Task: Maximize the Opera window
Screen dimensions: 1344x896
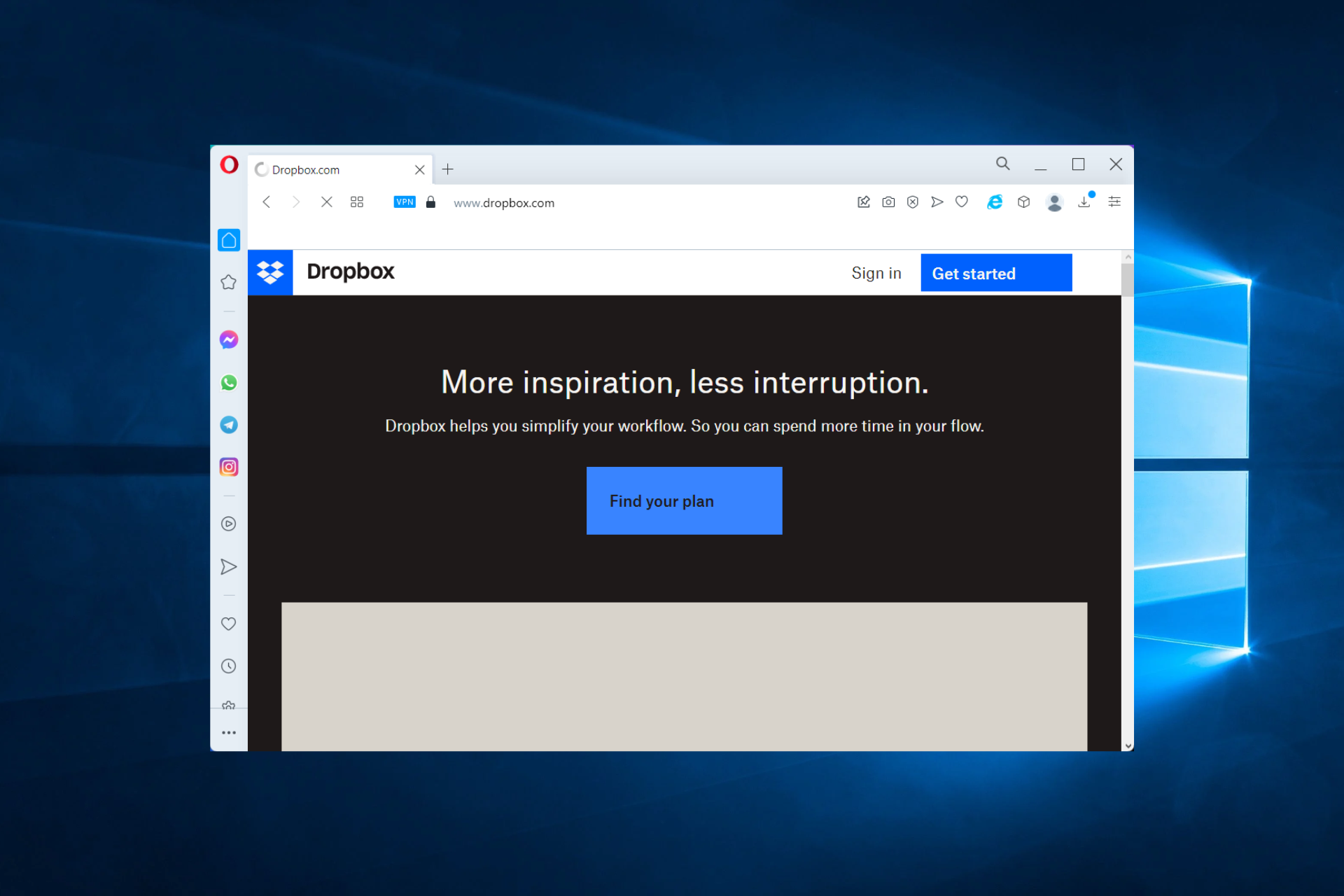Action: tap(1079, 164)
